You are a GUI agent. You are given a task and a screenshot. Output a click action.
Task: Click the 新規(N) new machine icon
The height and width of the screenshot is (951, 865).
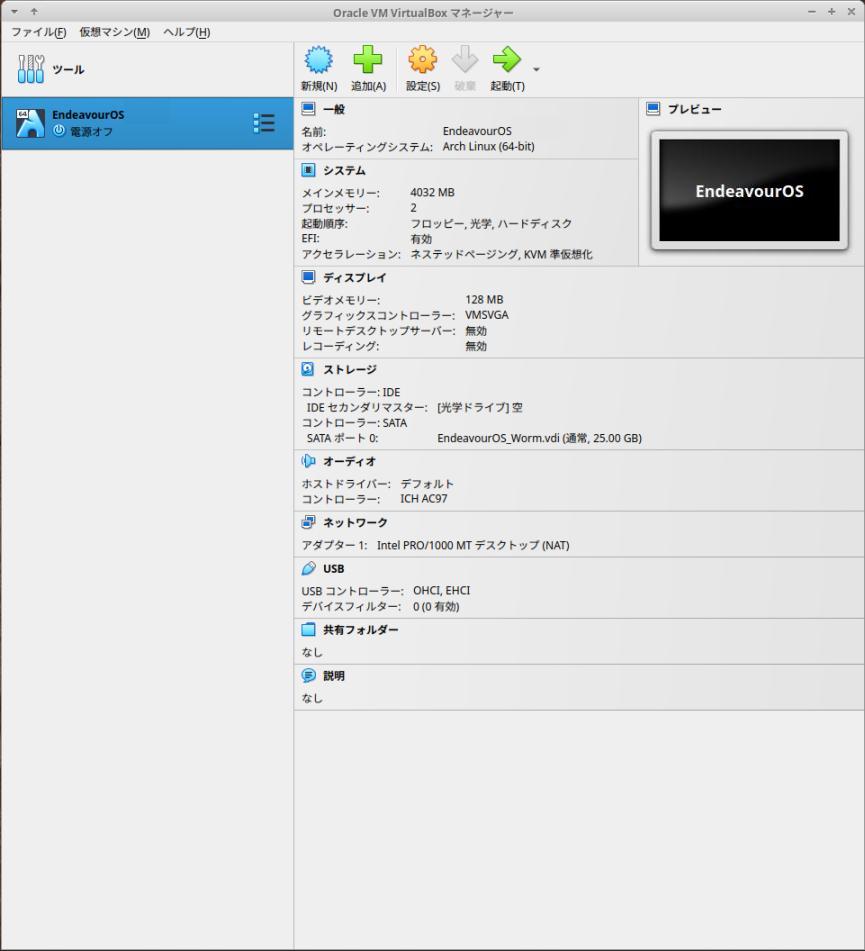(318, 60)
